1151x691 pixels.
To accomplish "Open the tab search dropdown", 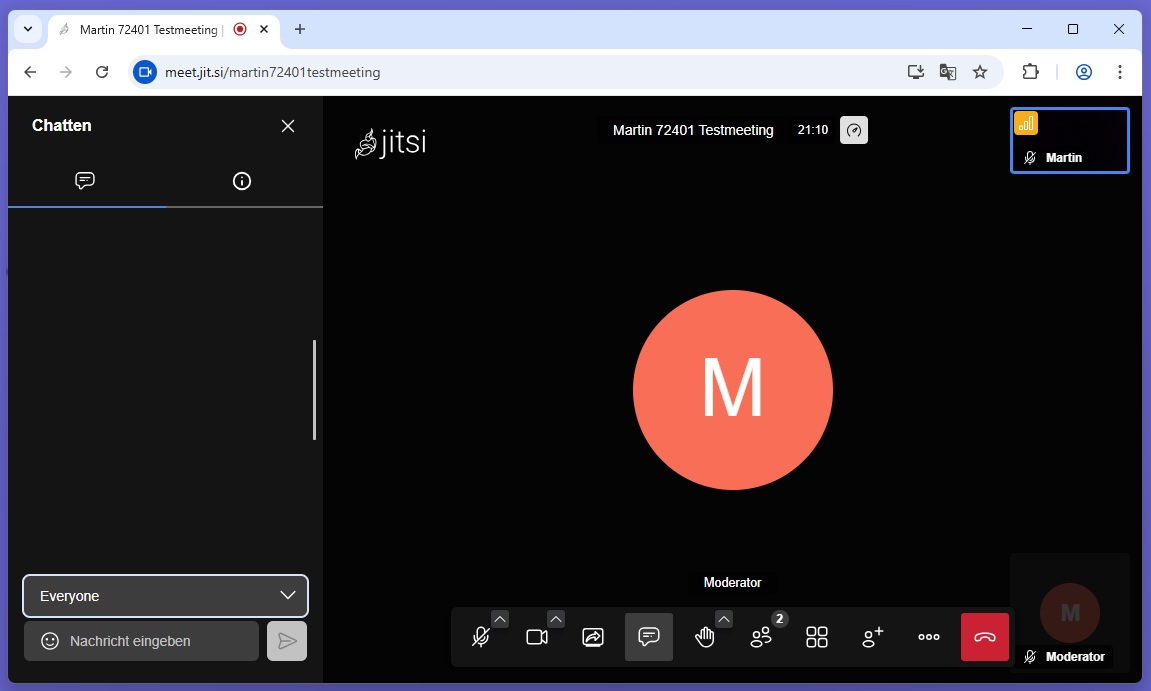I will pyautogui.click(x=28, y=29).
